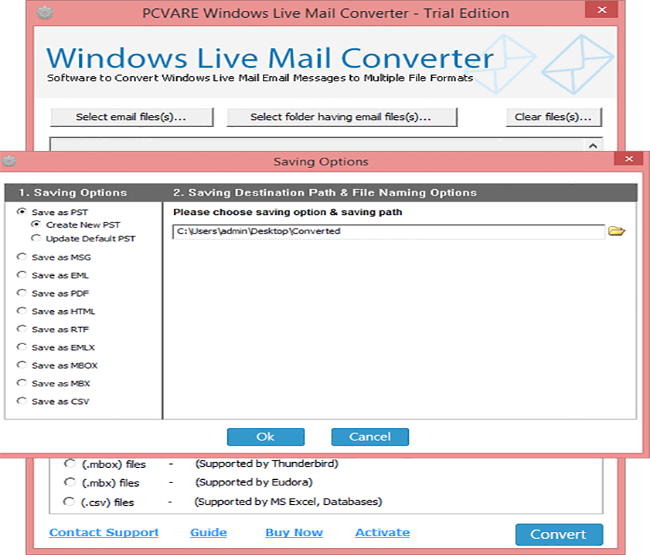Cancel the Saving Options dialog
Image resolution: width=650 pixels, height=555 pixels.
370,437
